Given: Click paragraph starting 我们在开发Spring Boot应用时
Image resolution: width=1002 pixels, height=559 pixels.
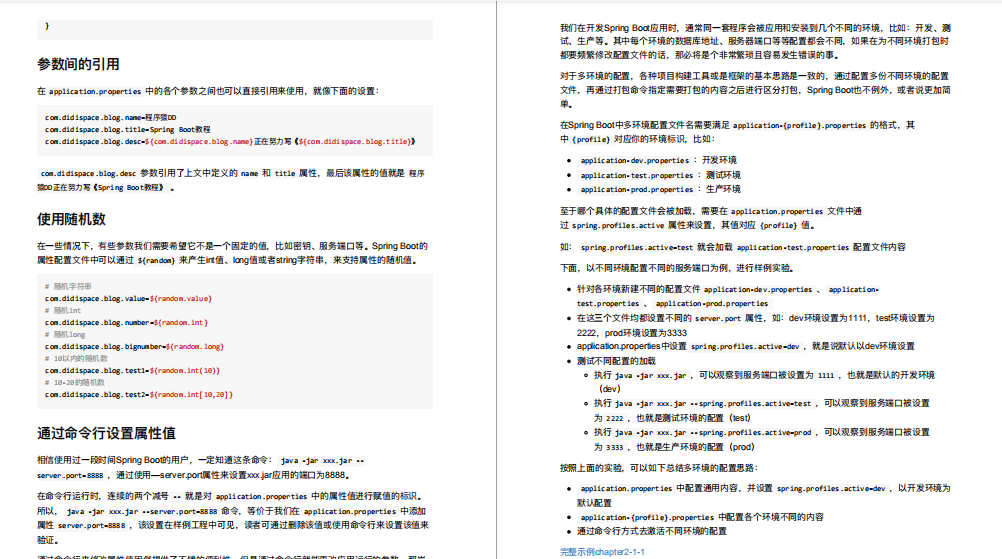Looking at the screenshot, I should 755,42.
